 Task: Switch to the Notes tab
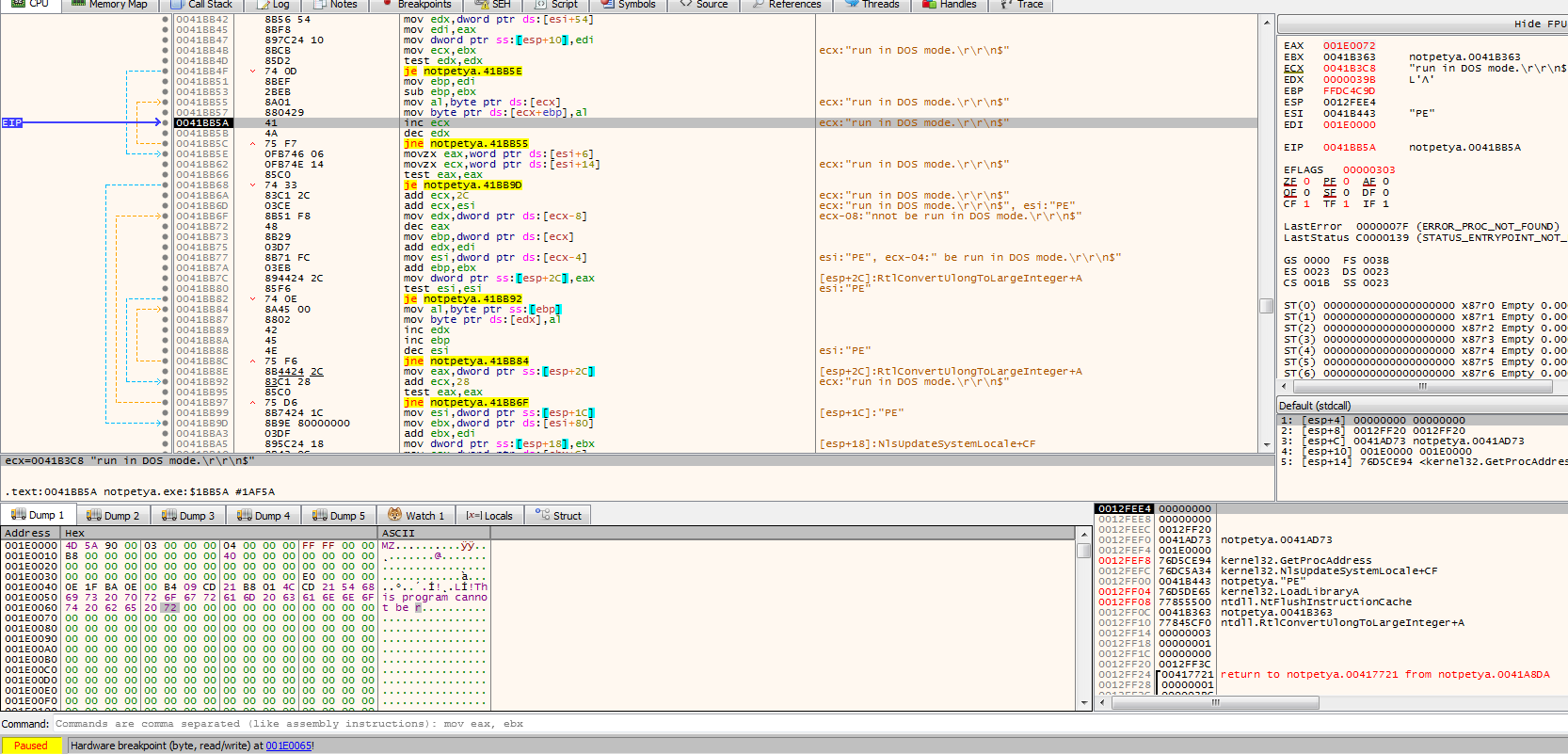coord(335,5)
